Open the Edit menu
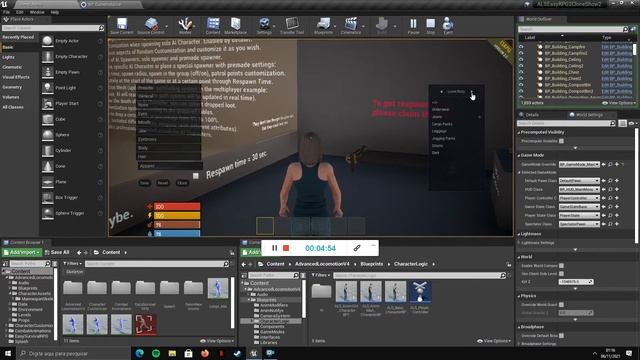Screen dimensions: 640x360 (20, 12)
